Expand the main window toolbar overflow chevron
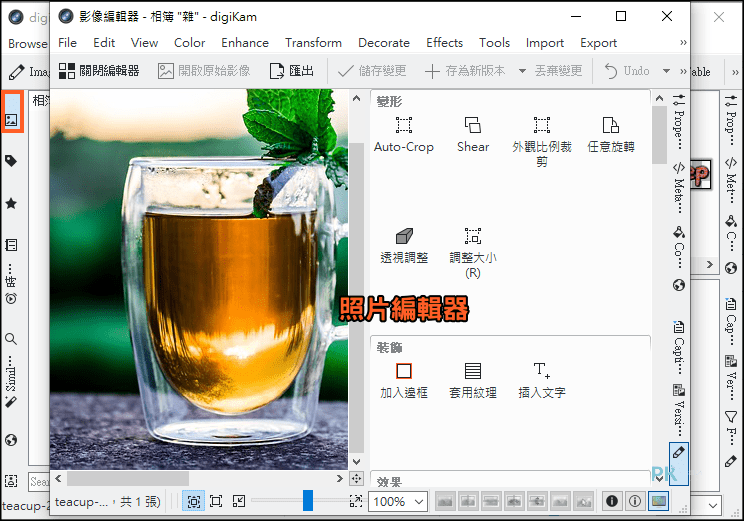The height and width of the screenshot is (521, 744). click(x=735, y=72)
